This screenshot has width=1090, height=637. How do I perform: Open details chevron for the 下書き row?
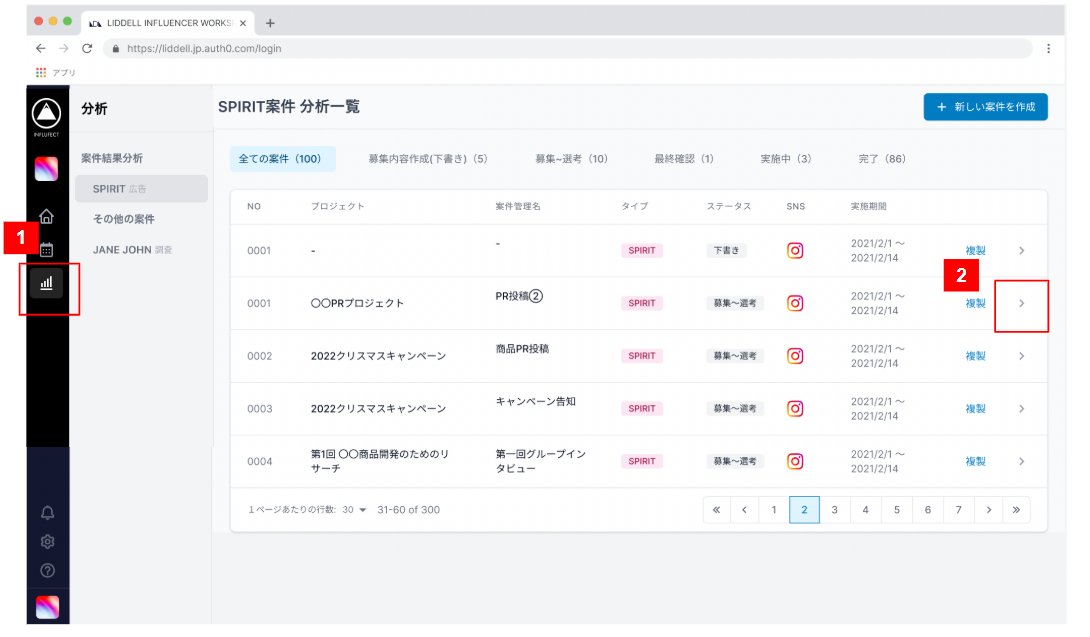coord(1021,250)
